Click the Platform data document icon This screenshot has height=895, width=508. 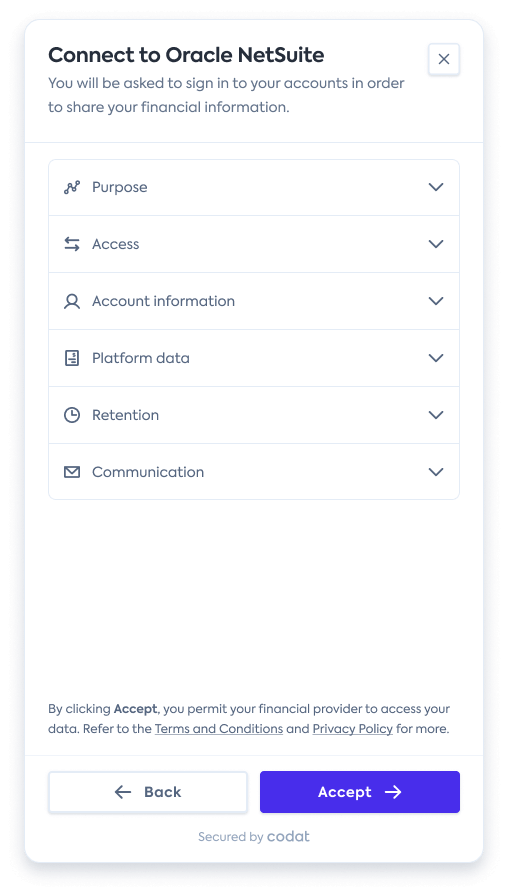click(x=72, y=358)
